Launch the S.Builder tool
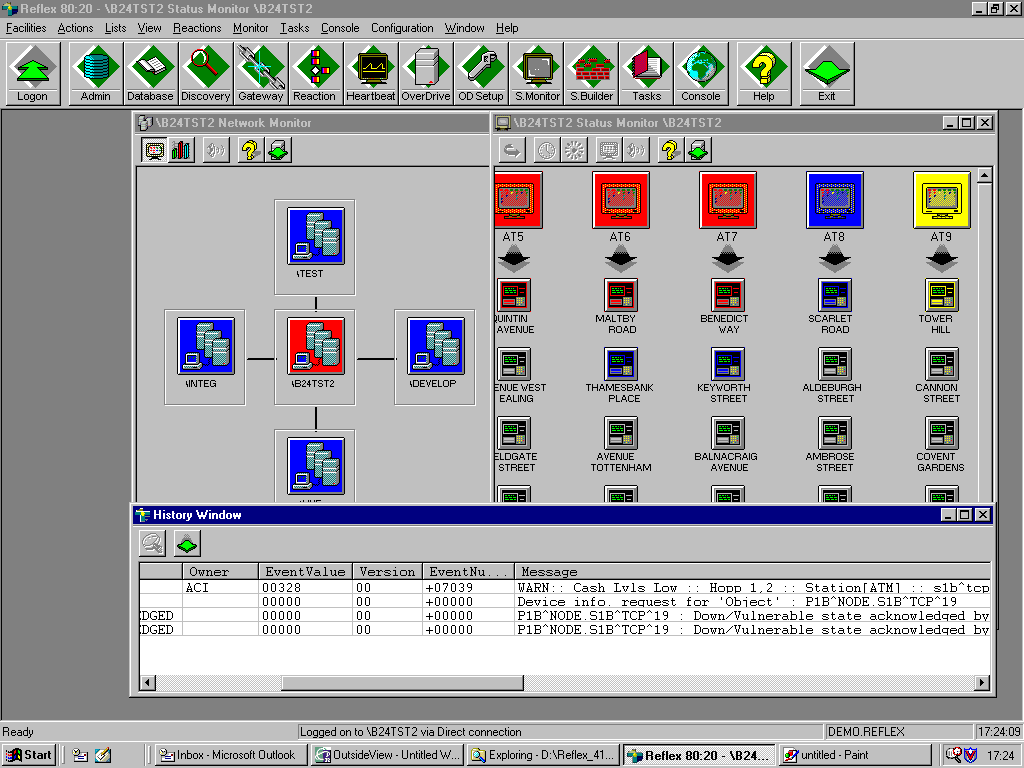 (x=591, y=73)
